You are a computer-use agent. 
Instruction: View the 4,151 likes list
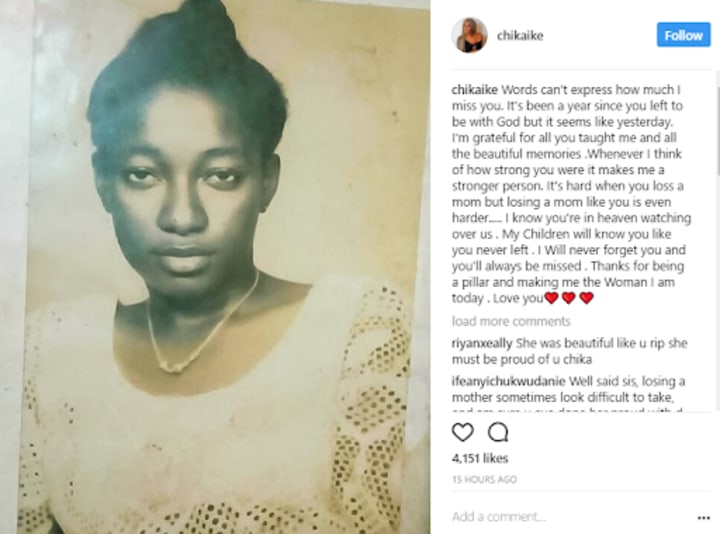tap(480, 458)
